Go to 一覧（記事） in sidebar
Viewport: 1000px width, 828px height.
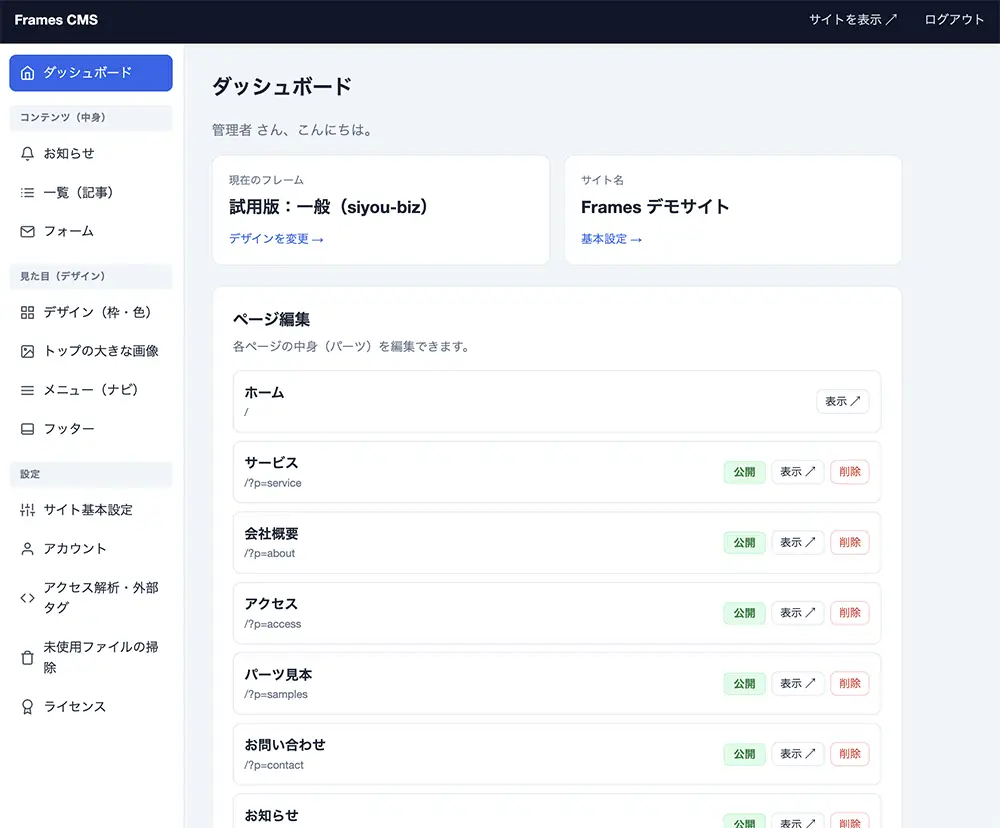(91, 193)
